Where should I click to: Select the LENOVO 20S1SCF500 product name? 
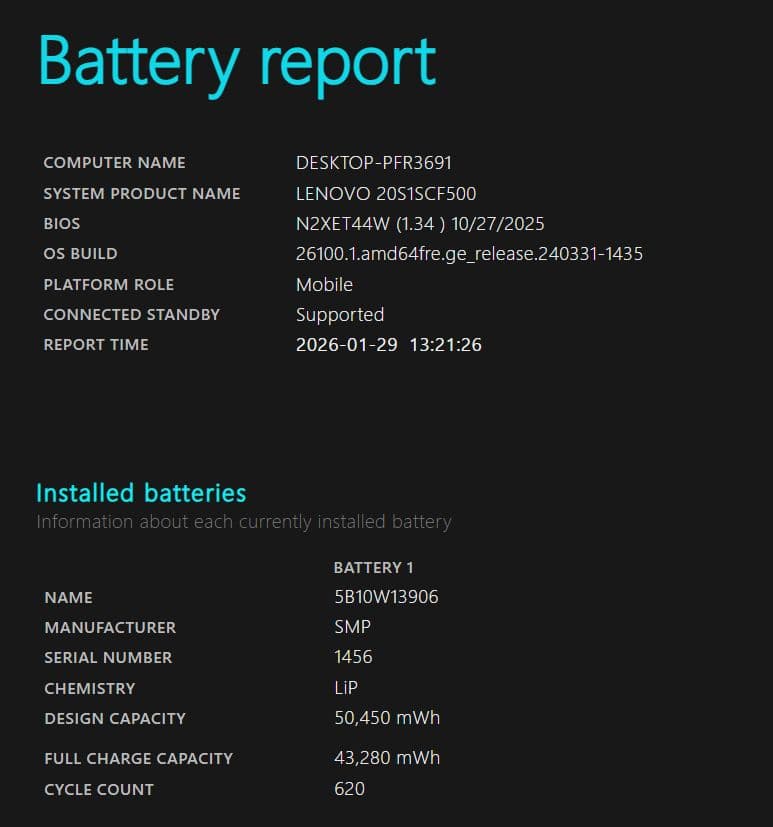tap(386, 193)
